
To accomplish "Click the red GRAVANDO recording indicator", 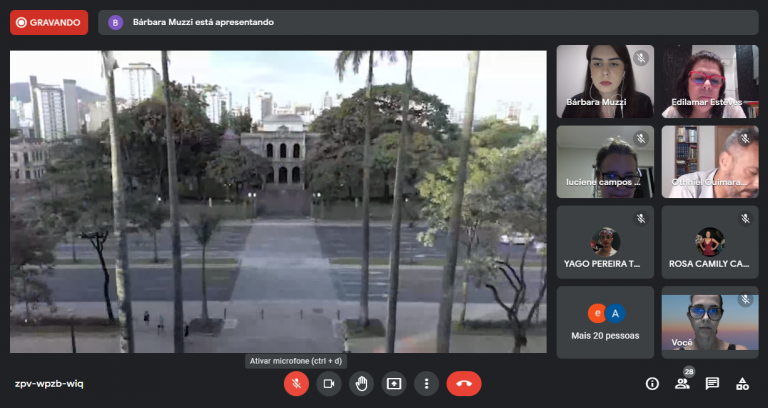I will [x=49, y=22].
